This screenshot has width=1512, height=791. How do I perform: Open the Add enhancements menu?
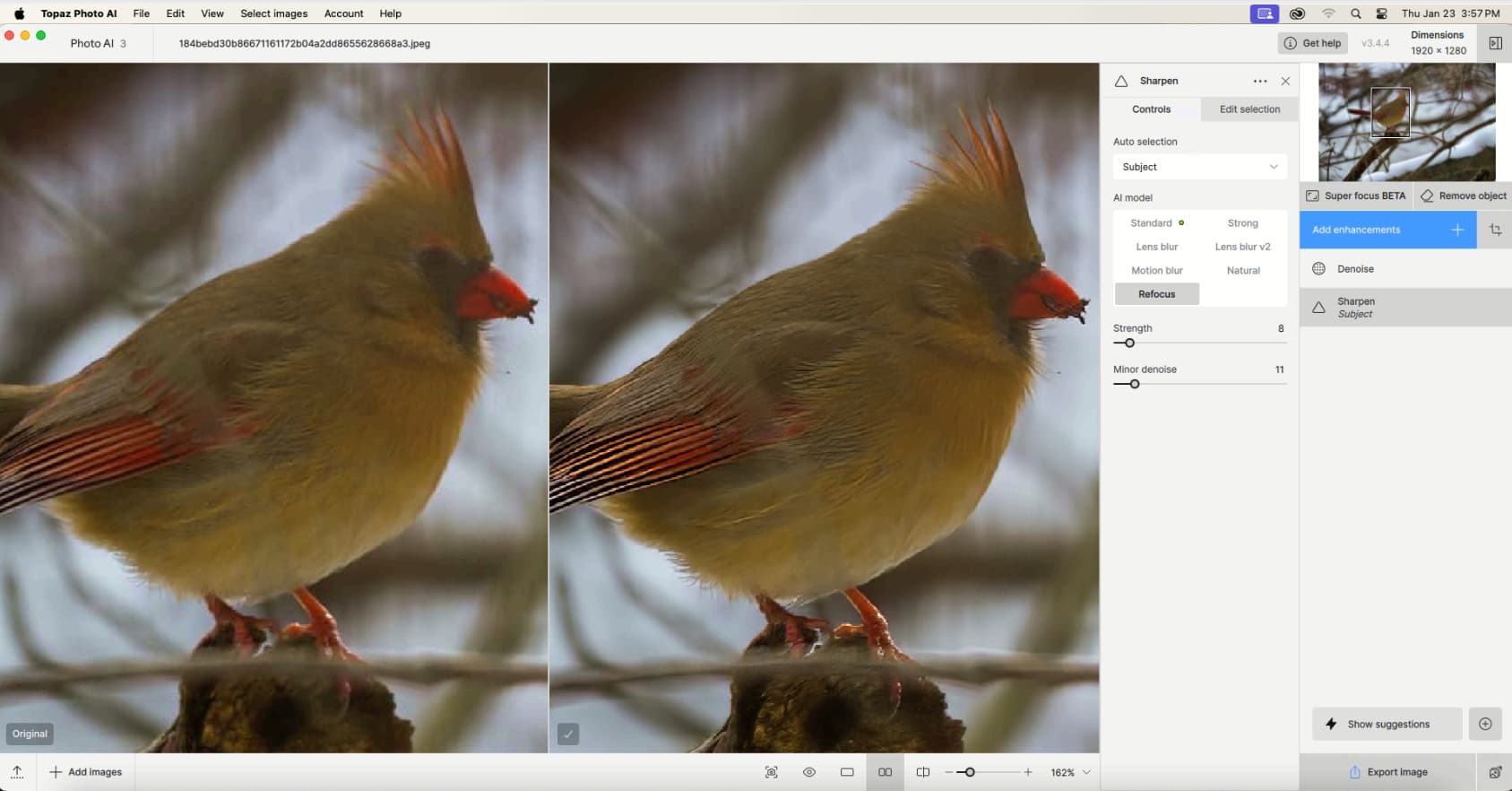1387,230
